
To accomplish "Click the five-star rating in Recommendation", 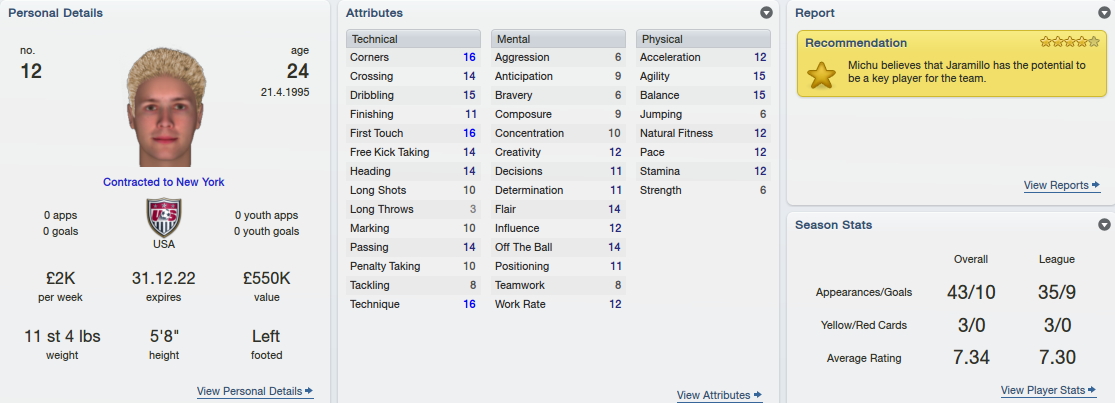I will coord(1069,42).
